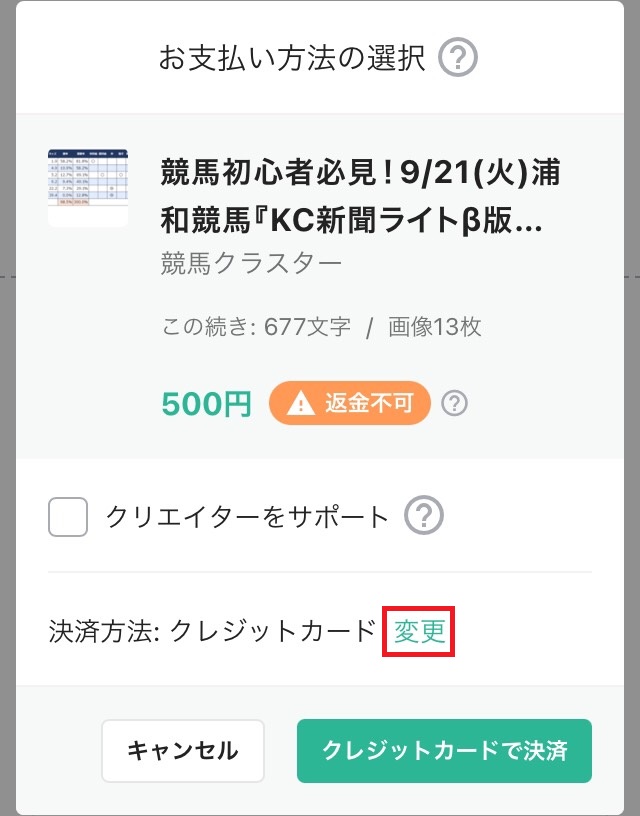Screen dimensions: 640x816
Task: Click the article title starting with 競馬初心者必見
Action: point(361,173)
